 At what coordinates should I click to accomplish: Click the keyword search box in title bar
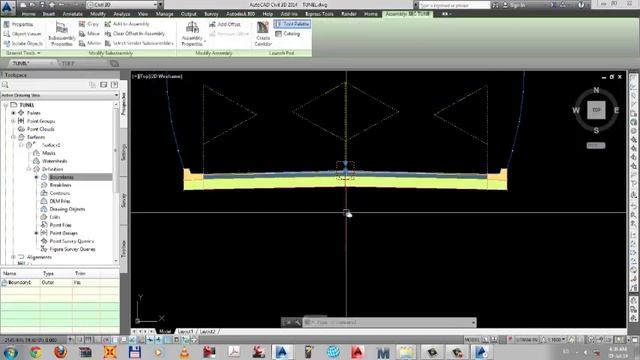pos(454,5)
